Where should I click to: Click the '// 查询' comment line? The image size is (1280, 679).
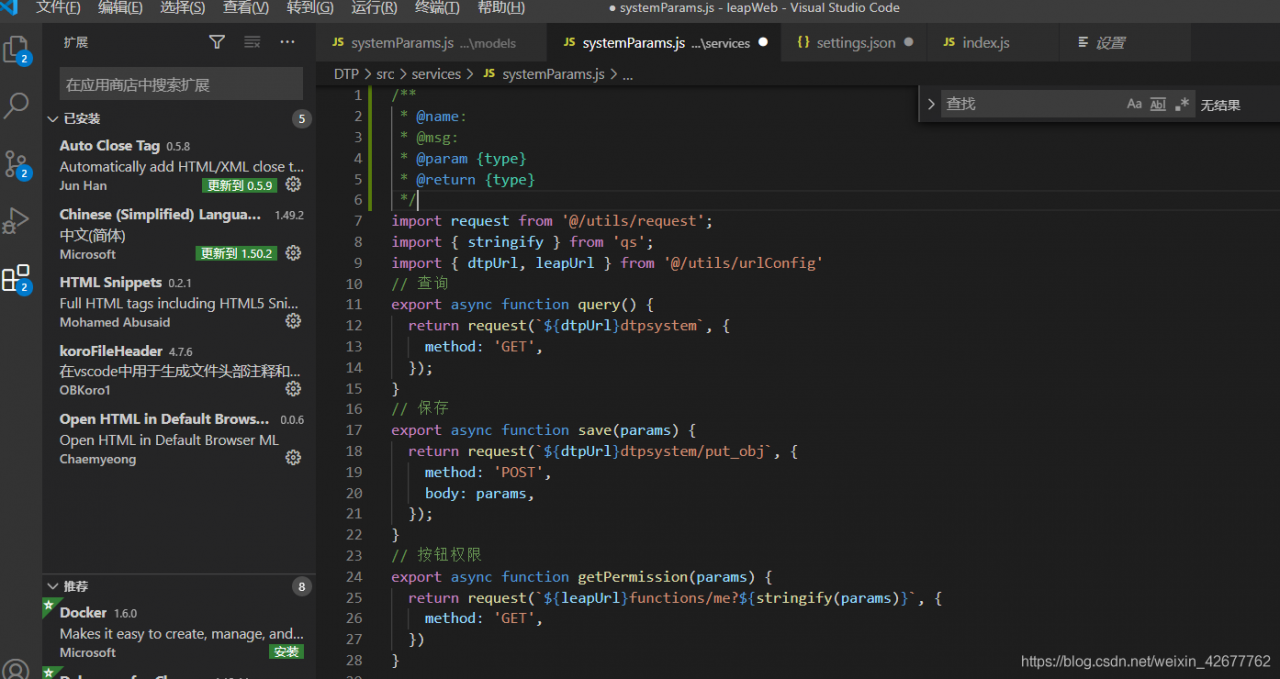[420, 283]
